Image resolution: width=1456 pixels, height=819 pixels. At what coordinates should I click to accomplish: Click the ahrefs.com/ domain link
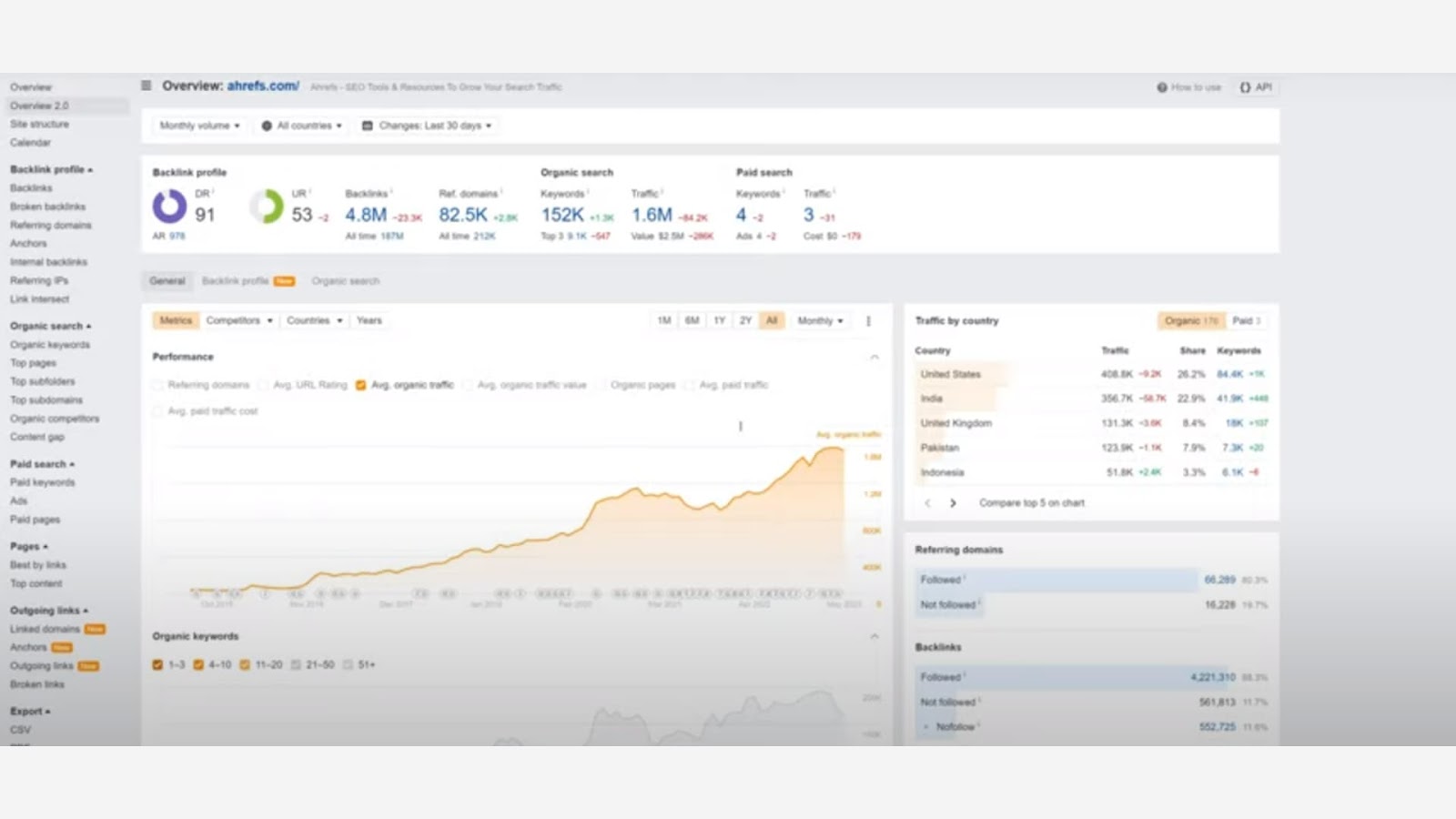263,86
